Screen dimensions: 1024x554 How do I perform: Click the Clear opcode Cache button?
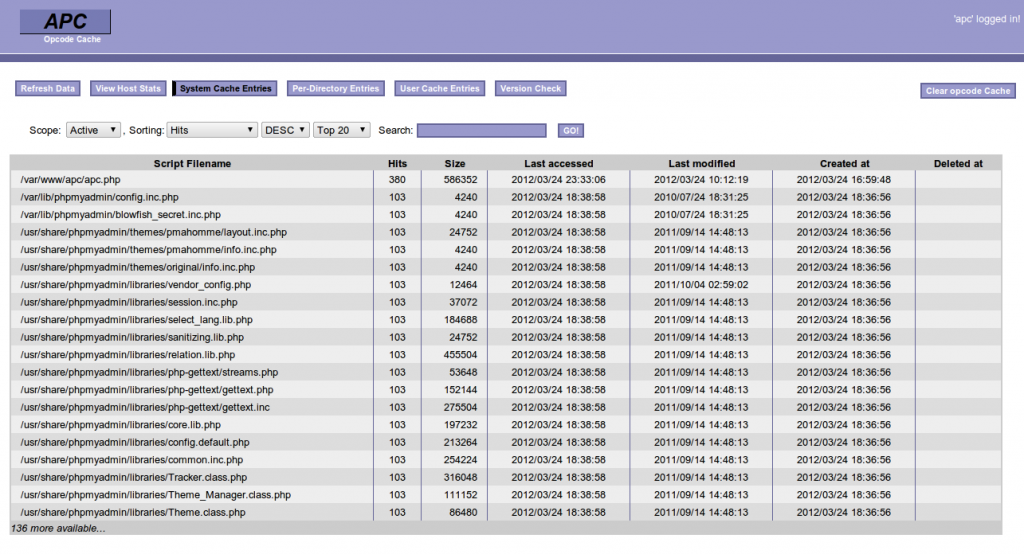(x=968, y=91)
